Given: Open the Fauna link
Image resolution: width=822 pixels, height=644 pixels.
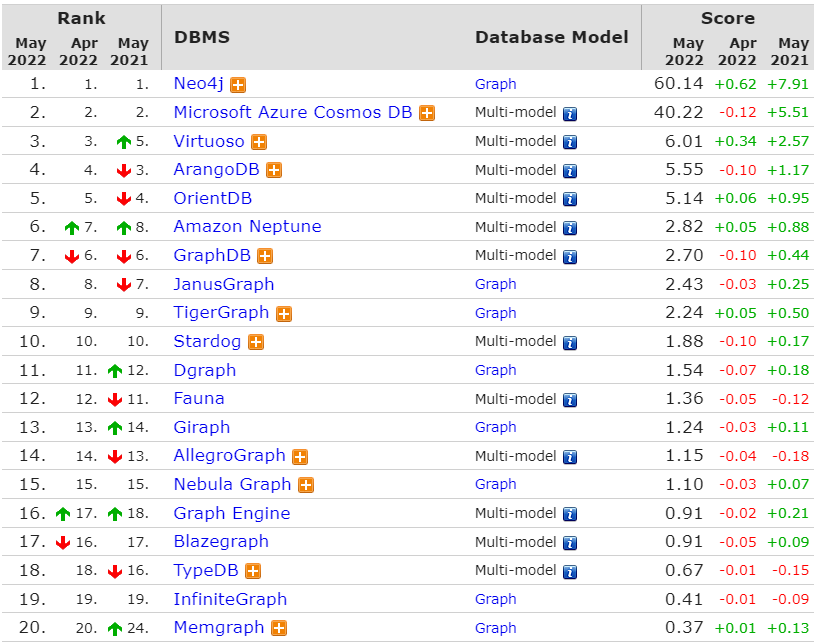Looking at the screenshot, I should click(x=199, y=399).
